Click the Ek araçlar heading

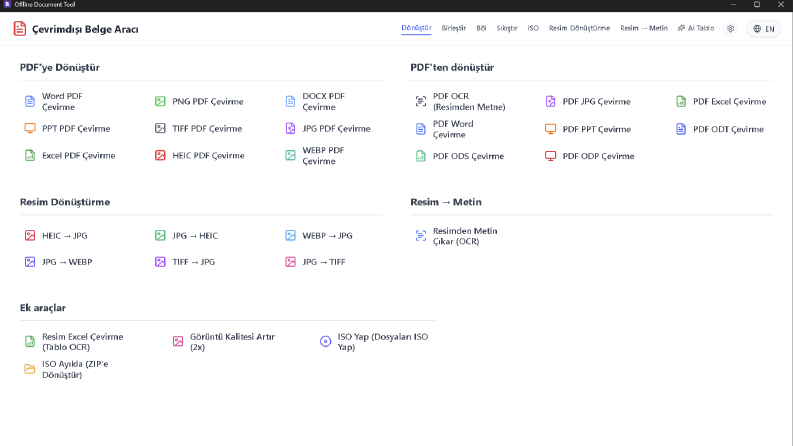42,307
